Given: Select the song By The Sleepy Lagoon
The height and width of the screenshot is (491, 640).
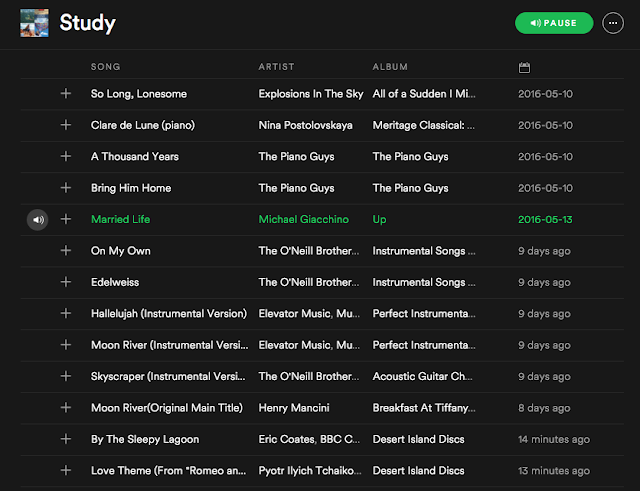Looking at the screenshot, I should (x=145, y=440).
